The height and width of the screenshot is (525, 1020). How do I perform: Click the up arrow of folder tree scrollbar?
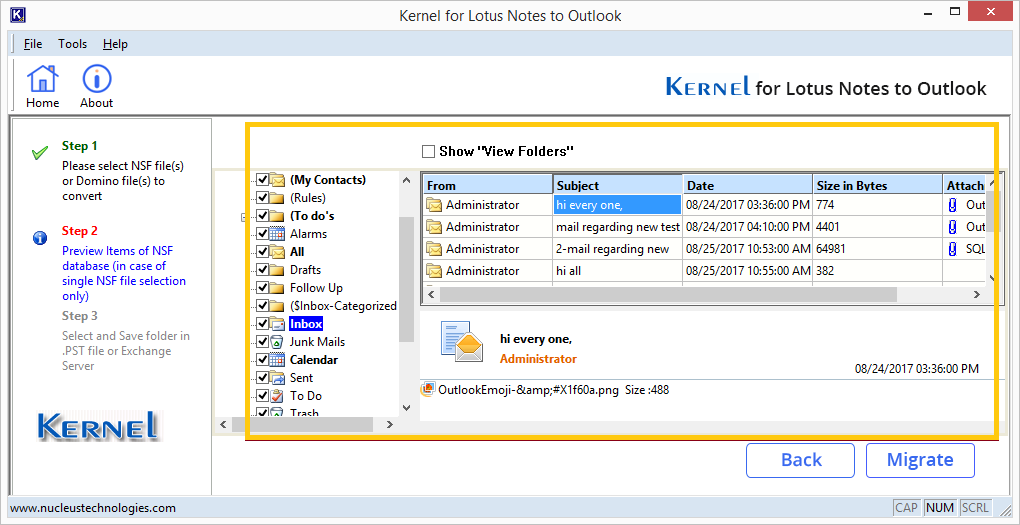[x=407, y=180]
